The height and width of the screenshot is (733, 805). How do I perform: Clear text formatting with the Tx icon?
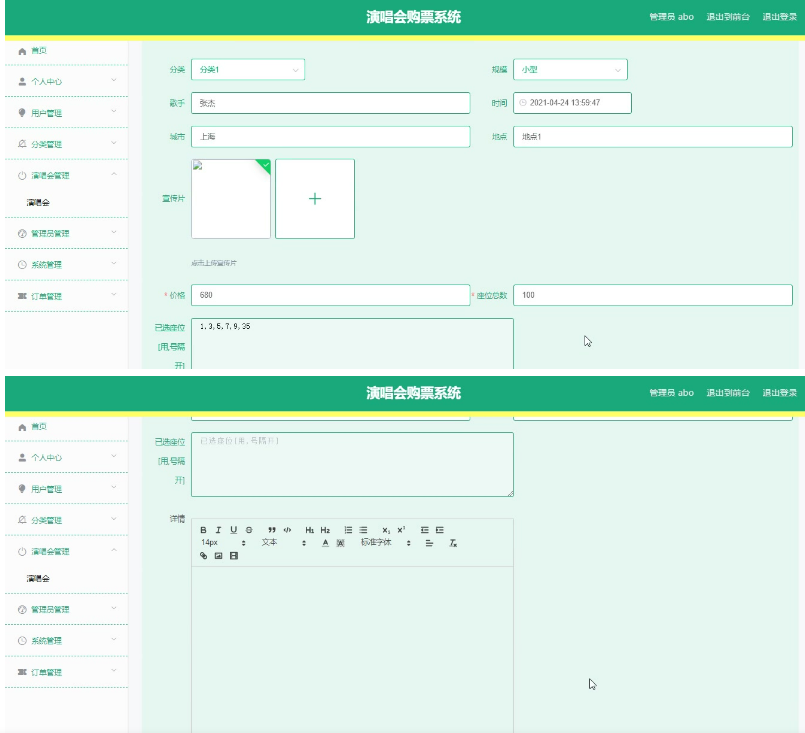click(453, 543)
